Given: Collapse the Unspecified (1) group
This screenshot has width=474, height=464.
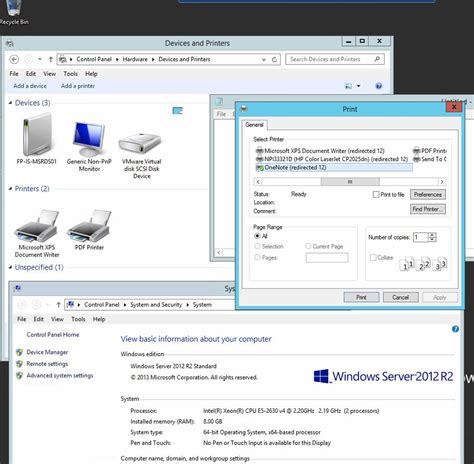Looking at the screenshot, I should 10,267.
